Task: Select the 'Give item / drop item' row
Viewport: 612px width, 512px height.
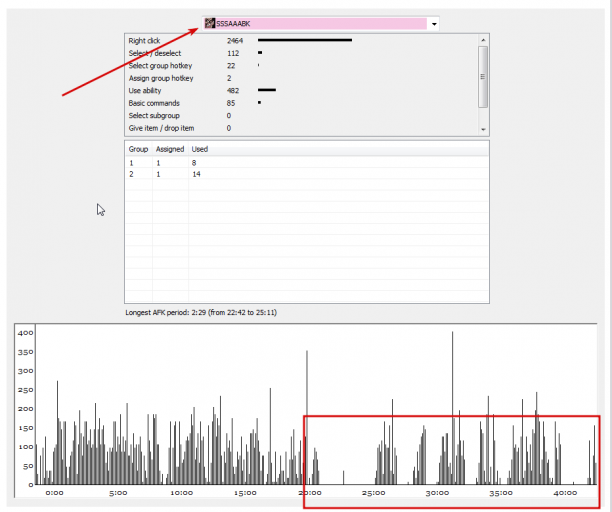Action: (x=301, y=128)
